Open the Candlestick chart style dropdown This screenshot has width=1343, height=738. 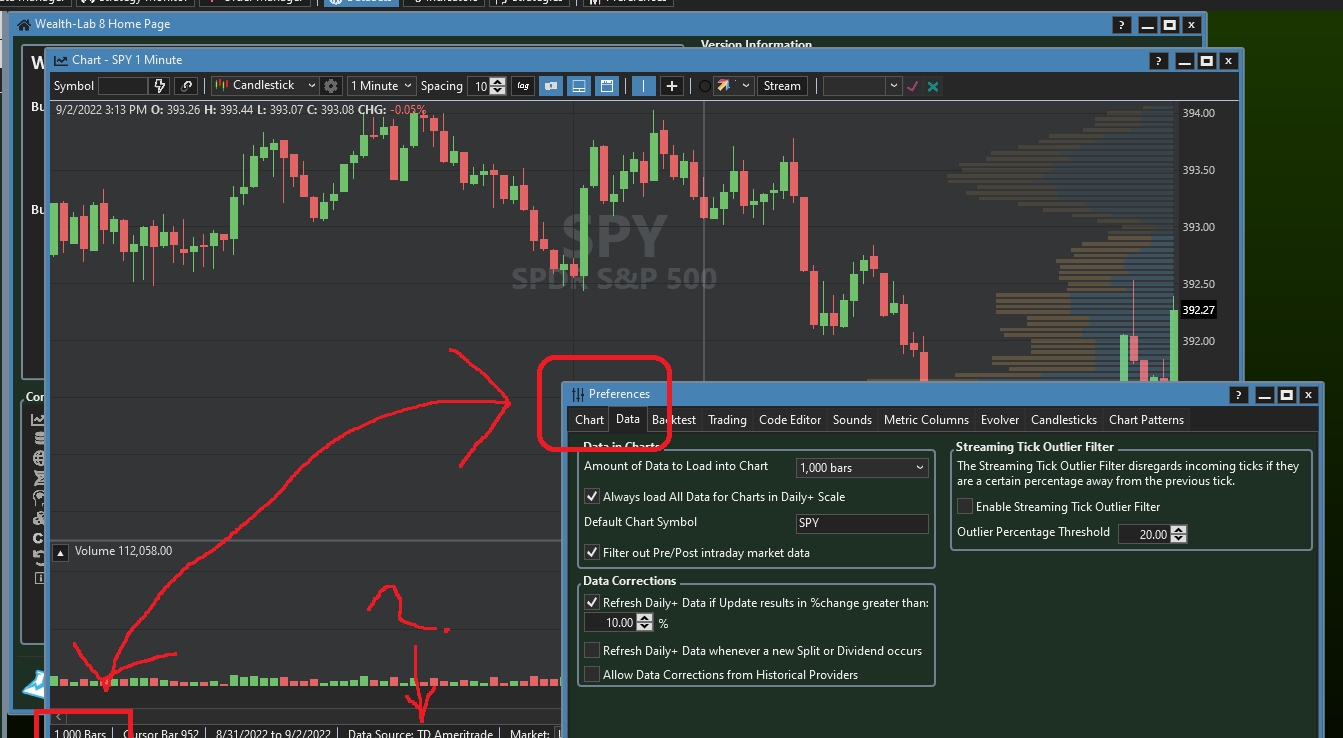click(x=264, y=86)
